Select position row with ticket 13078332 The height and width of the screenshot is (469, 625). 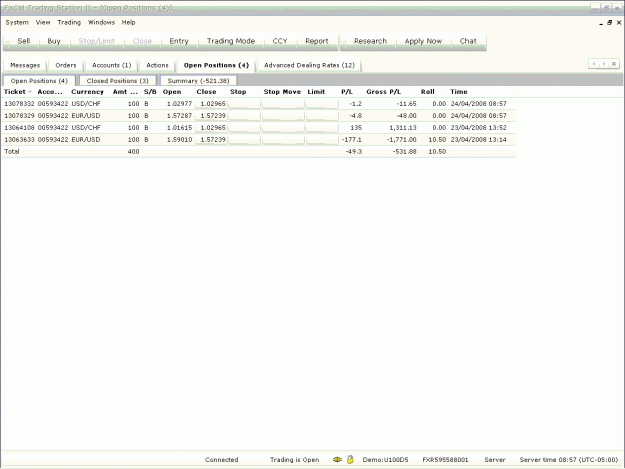tap(259, 104)
